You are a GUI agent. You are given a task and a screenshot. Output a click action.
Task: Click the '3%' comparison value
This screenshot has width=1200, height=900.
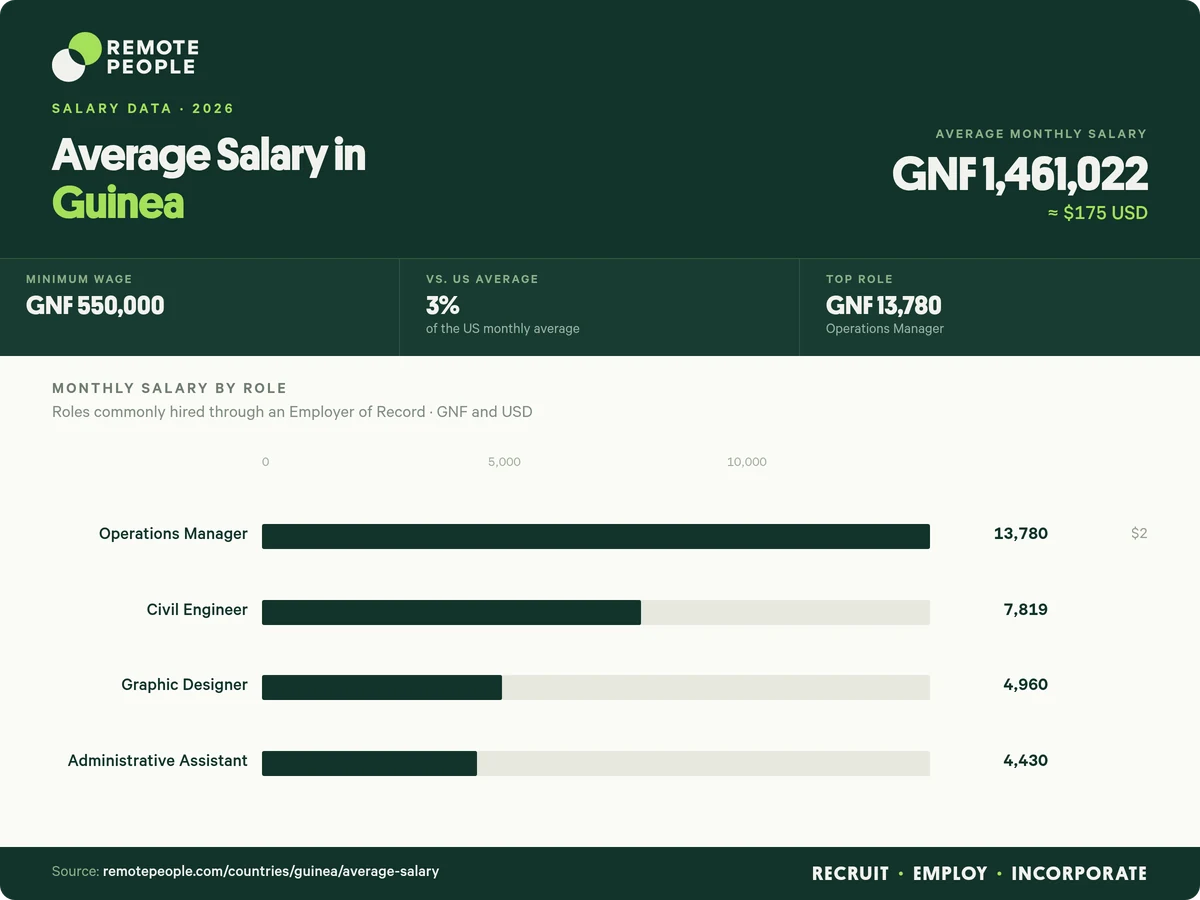click(x=442, y=305)
